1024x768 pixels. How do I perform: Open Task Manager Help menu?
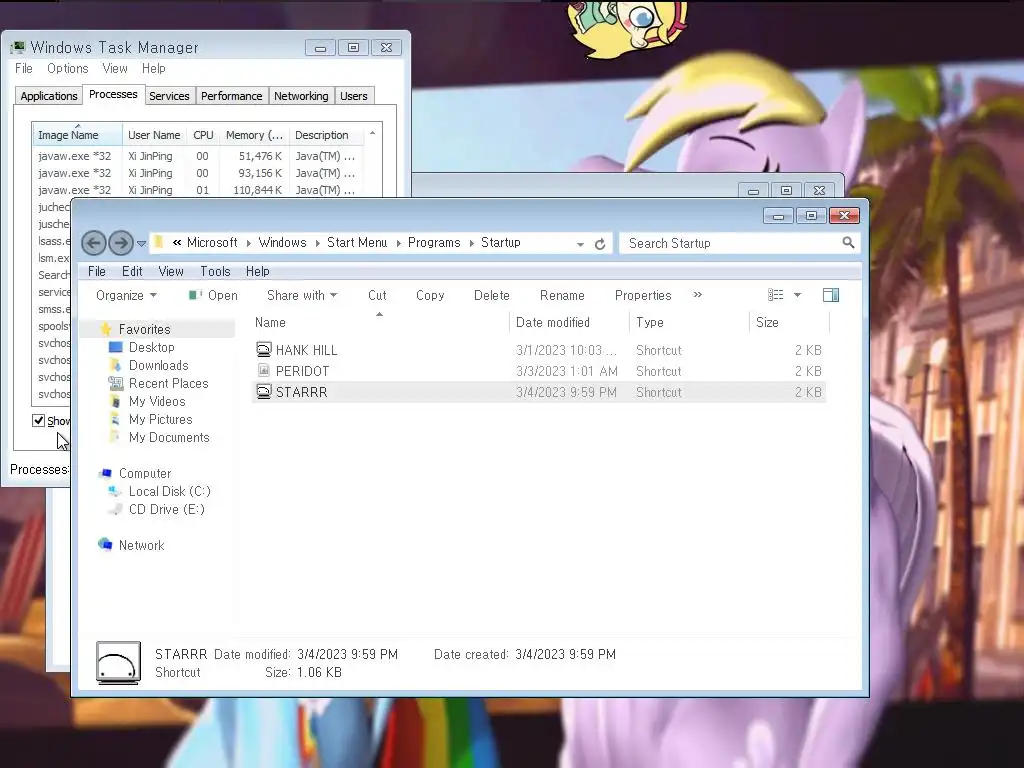pyautogui.click(x=153, y=69)
